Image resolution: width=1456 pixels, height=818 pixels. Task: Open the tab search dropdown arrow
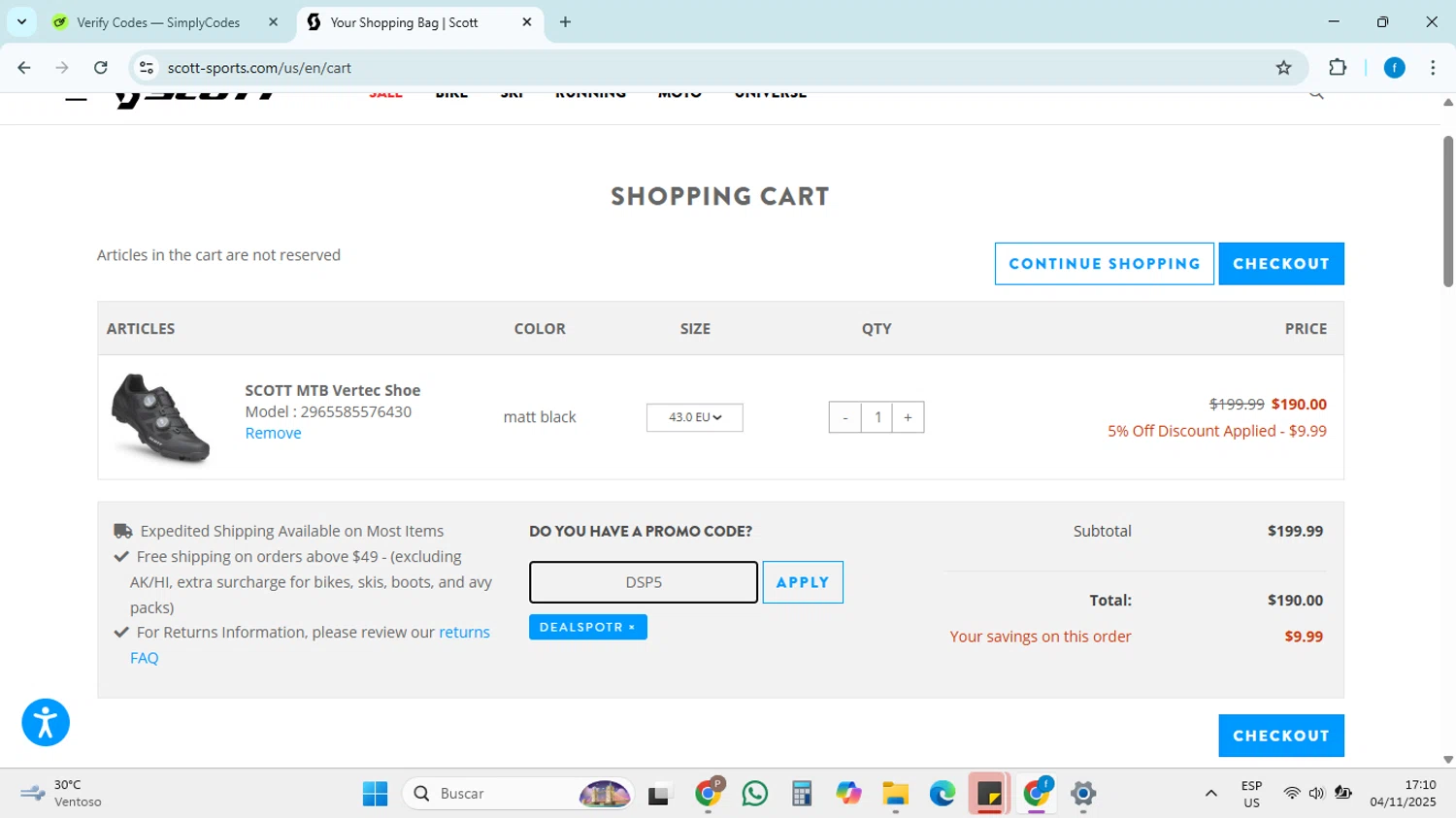21,22
